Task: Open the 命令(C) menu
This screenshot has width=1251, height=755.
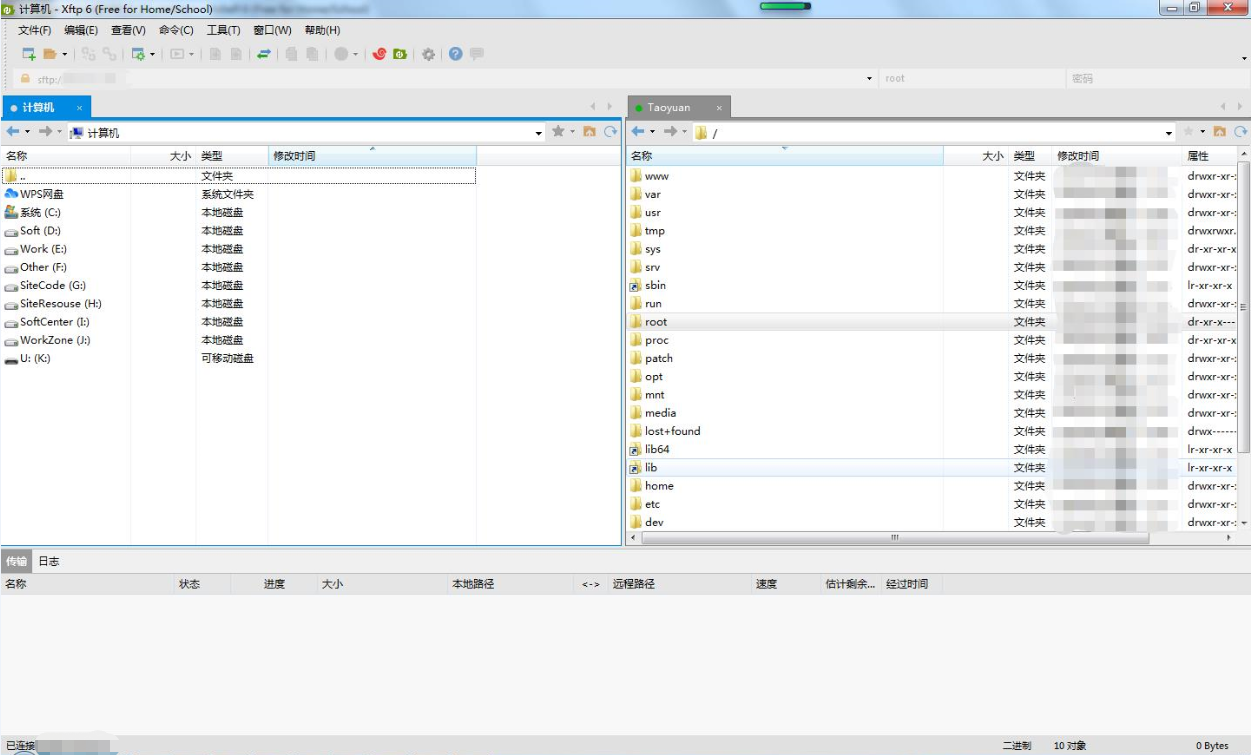Action: tap(176, 30)
